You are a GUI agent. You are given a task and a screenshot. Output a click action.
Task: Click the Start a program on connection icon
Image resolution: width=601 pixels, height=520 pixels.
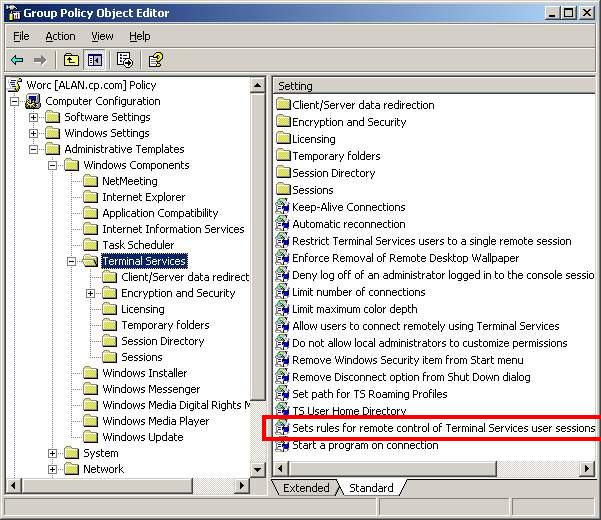(x=283, y=445)
